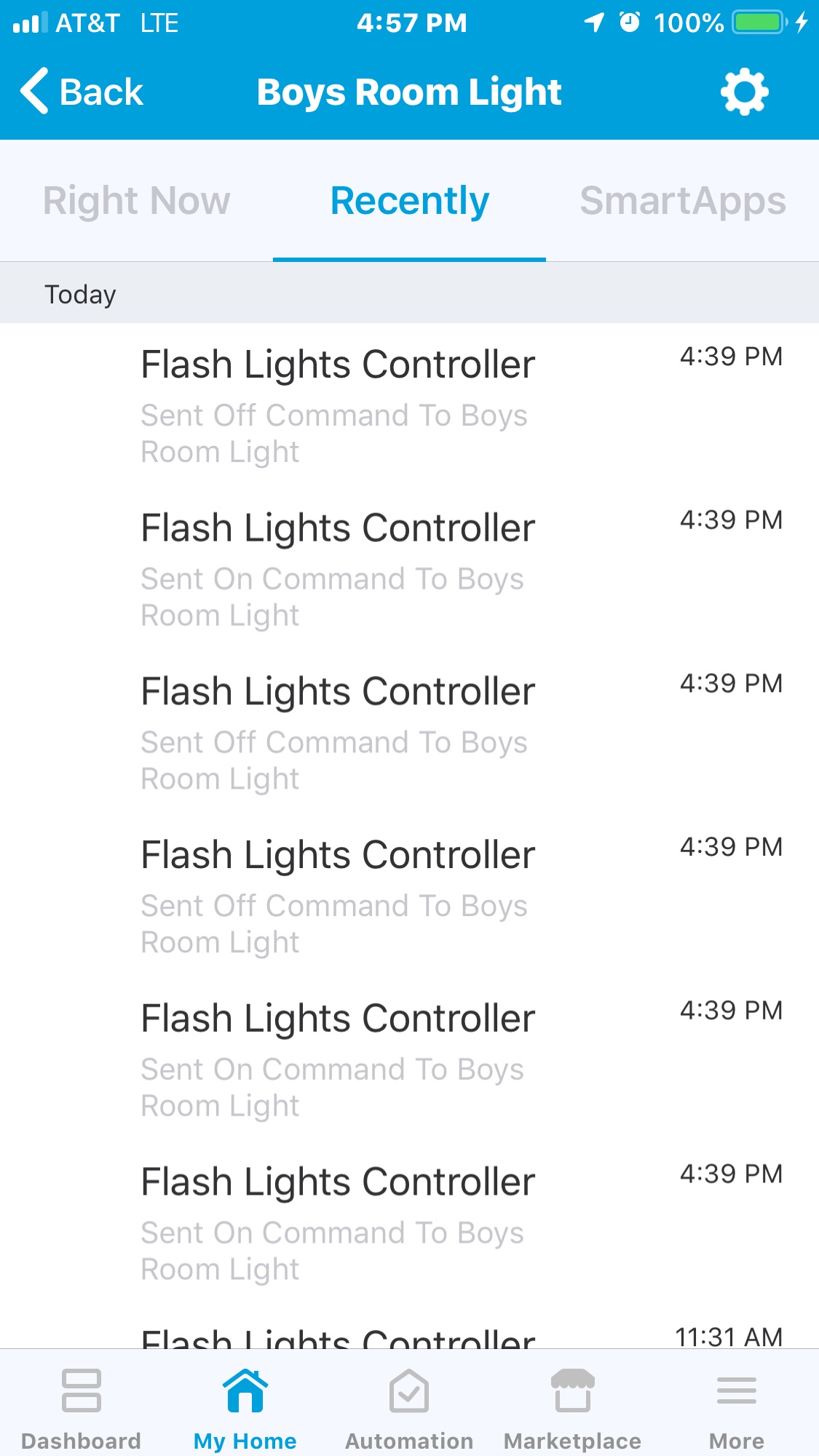Open first Flash Lights Controller Off event
This screenshot has width=819, height=1456.
click(409, 405)
